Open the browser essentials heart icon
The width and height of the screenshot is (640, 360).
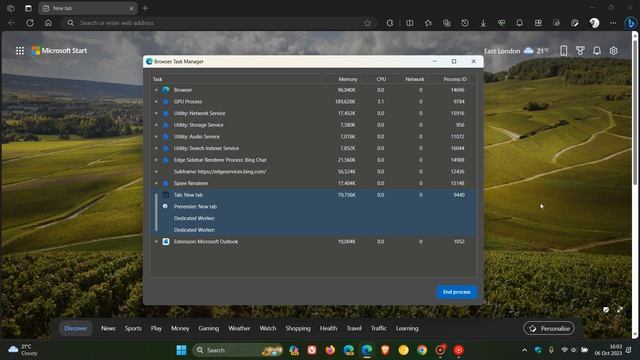[501, 23]
